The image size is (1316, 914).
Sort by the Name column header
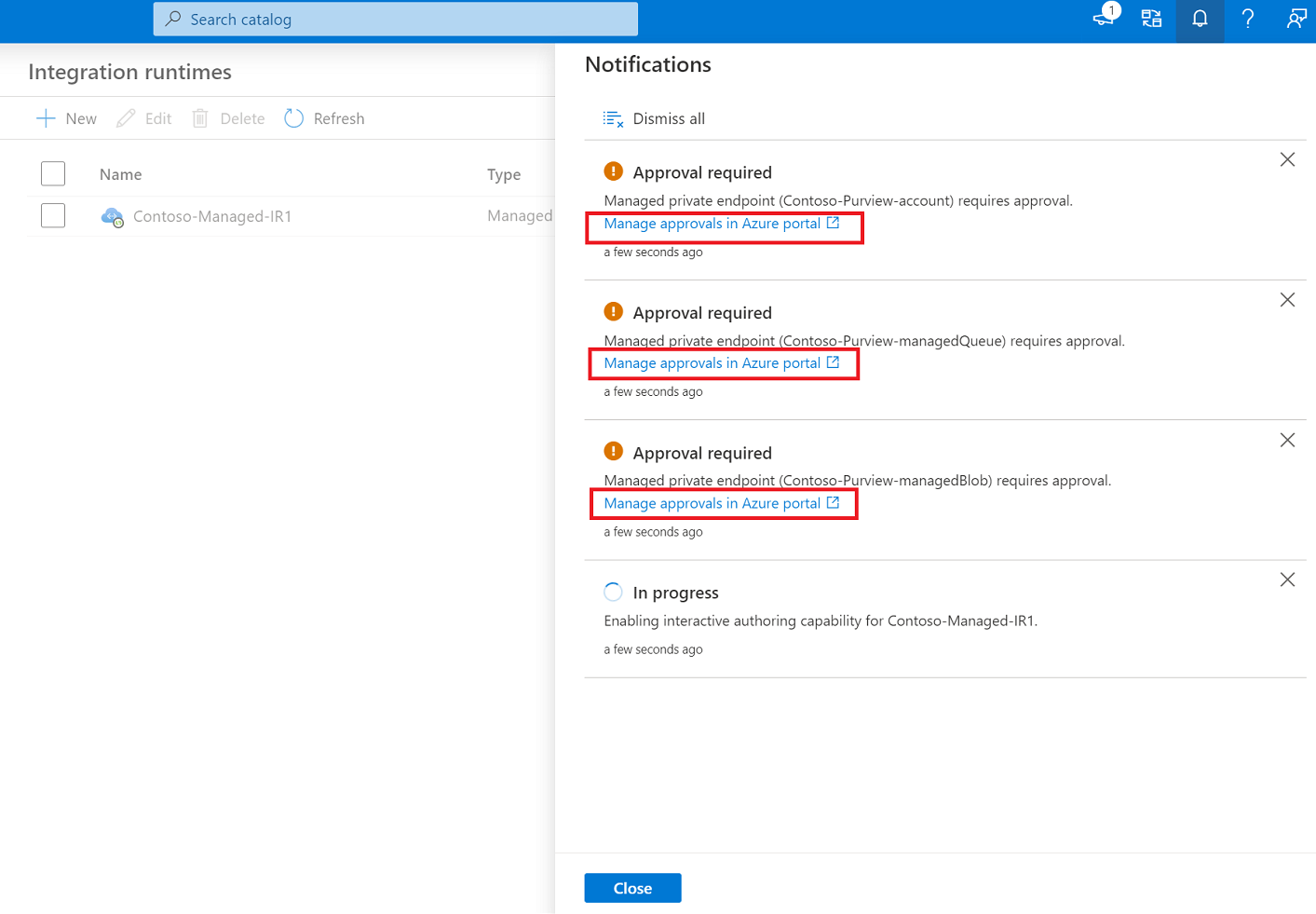click(x=121, y=174)
